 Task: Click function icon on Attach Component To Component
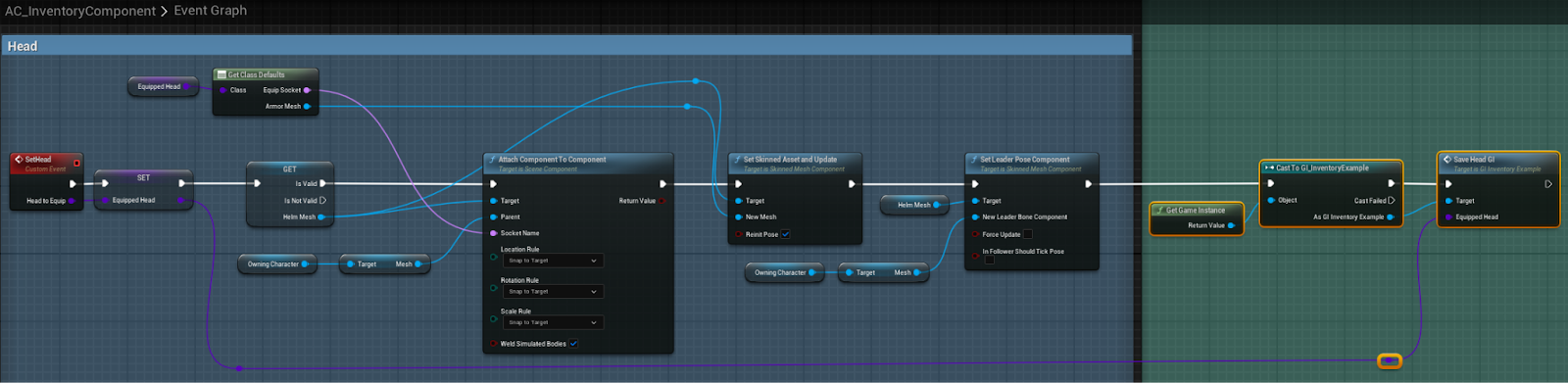point(492,159)
